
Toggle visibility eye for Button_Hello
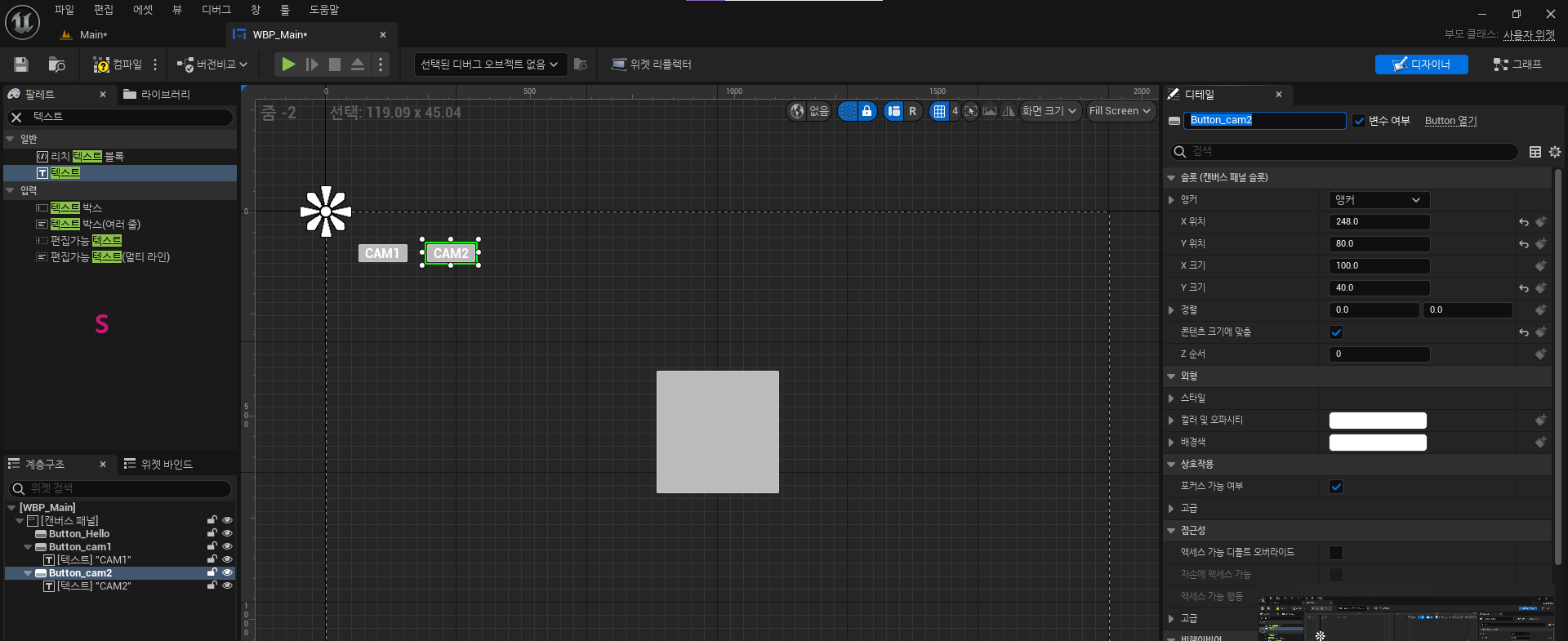[227, 534]
